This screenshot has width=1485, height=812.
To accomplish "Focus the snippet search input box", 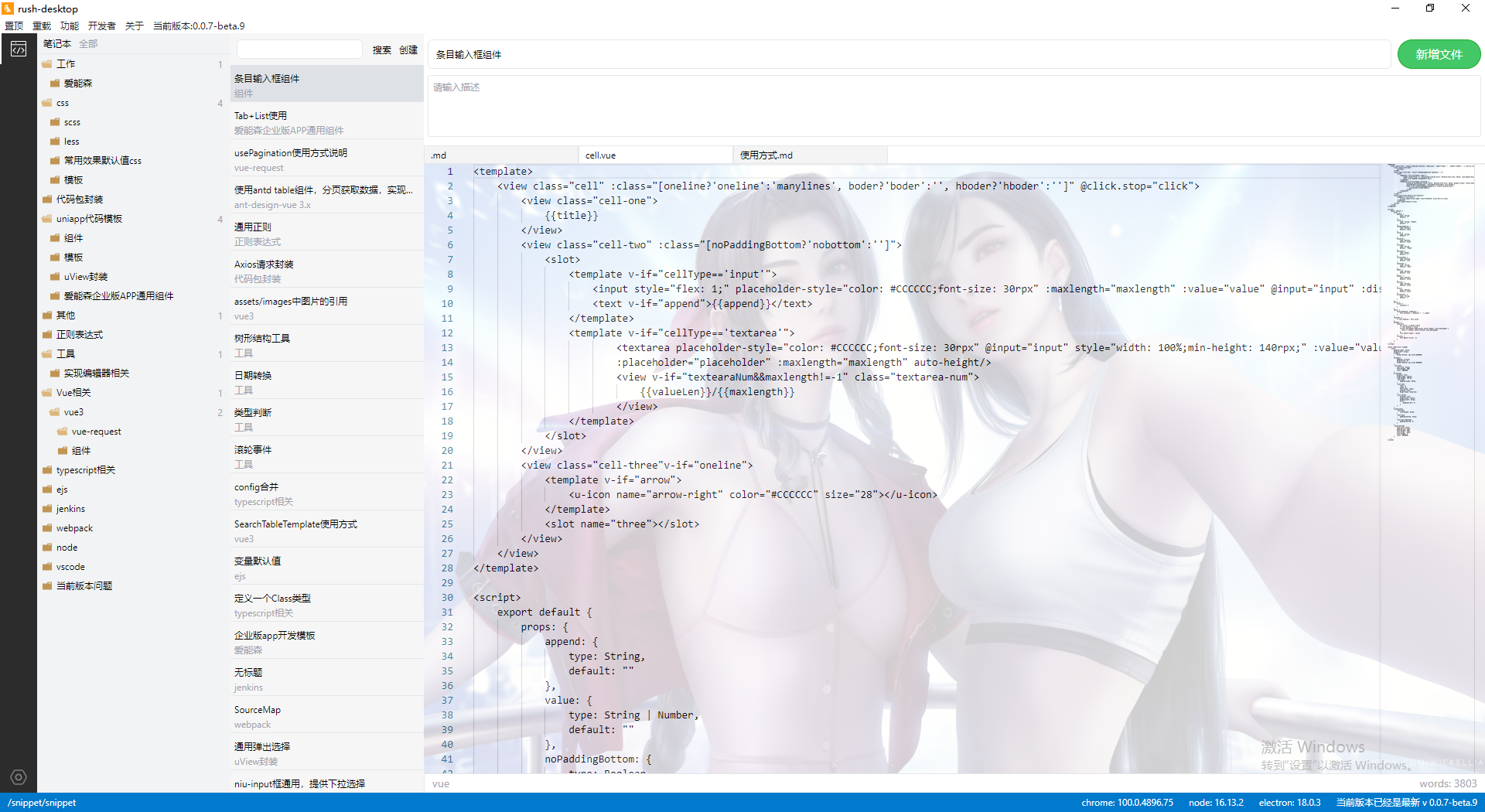I will click(299, 49).
